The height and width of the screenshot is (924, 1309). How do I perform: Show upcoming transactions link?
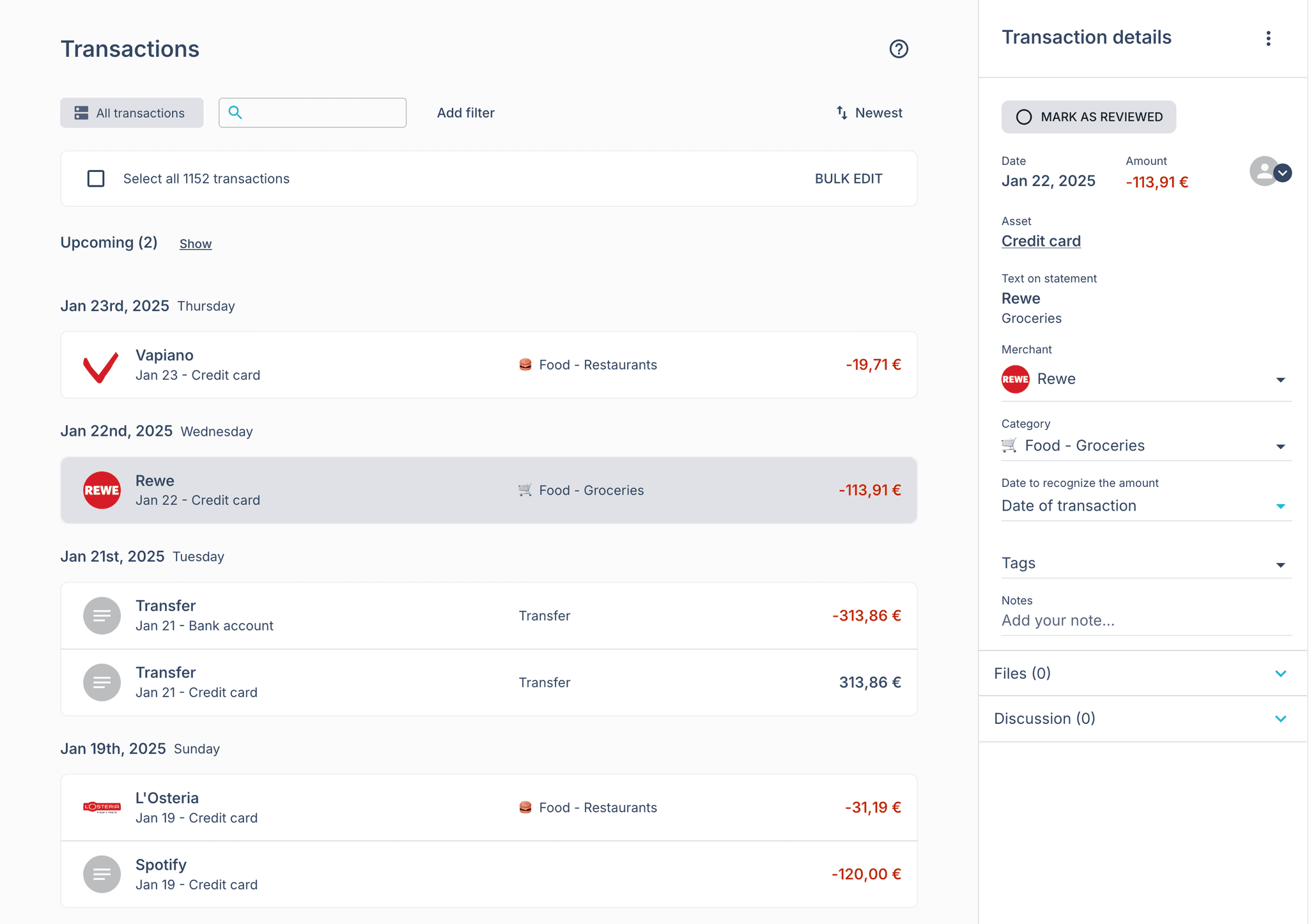pyautogui.click(x=195, y=244)
